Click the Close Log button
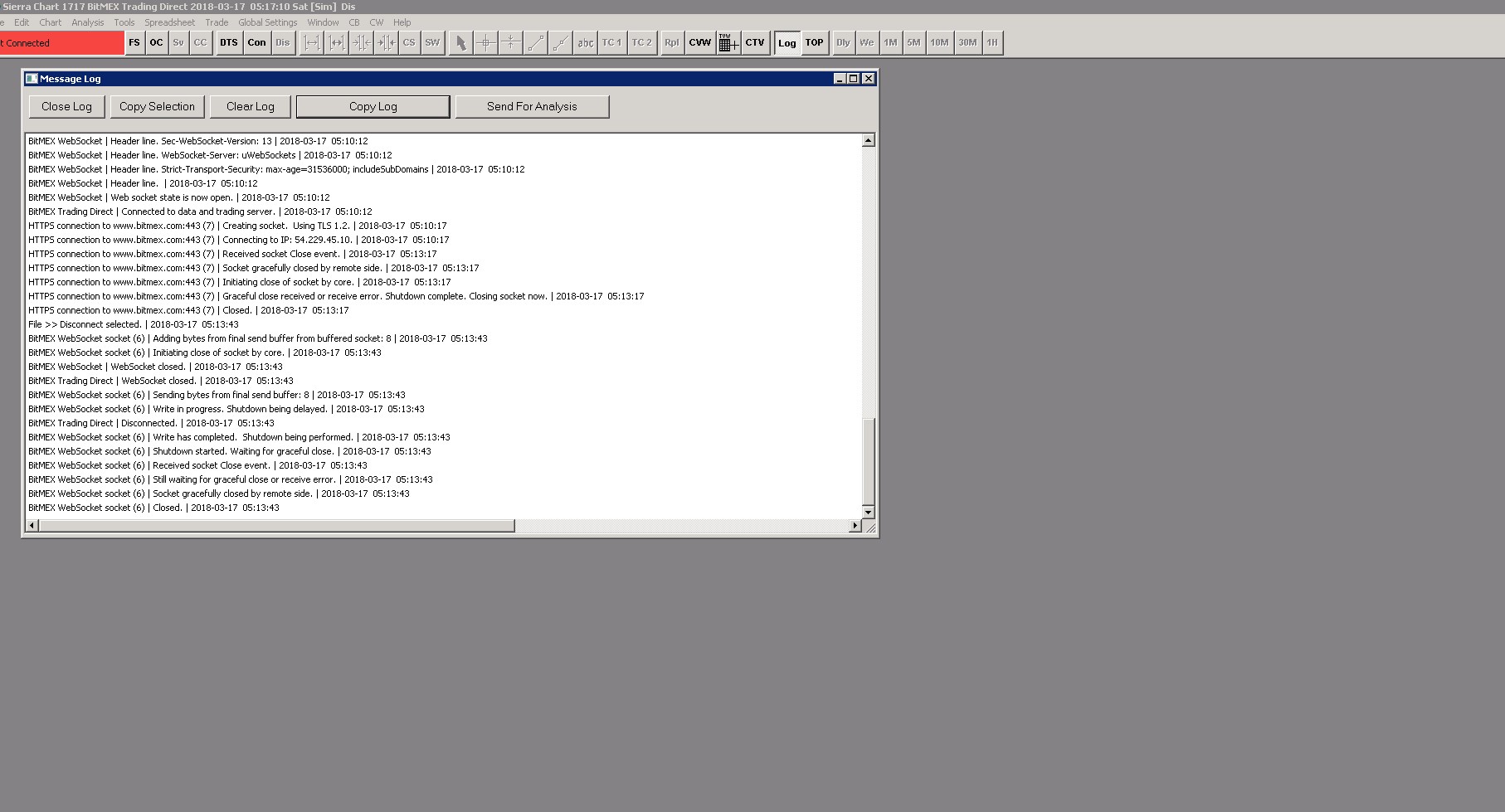 (67, 107)
